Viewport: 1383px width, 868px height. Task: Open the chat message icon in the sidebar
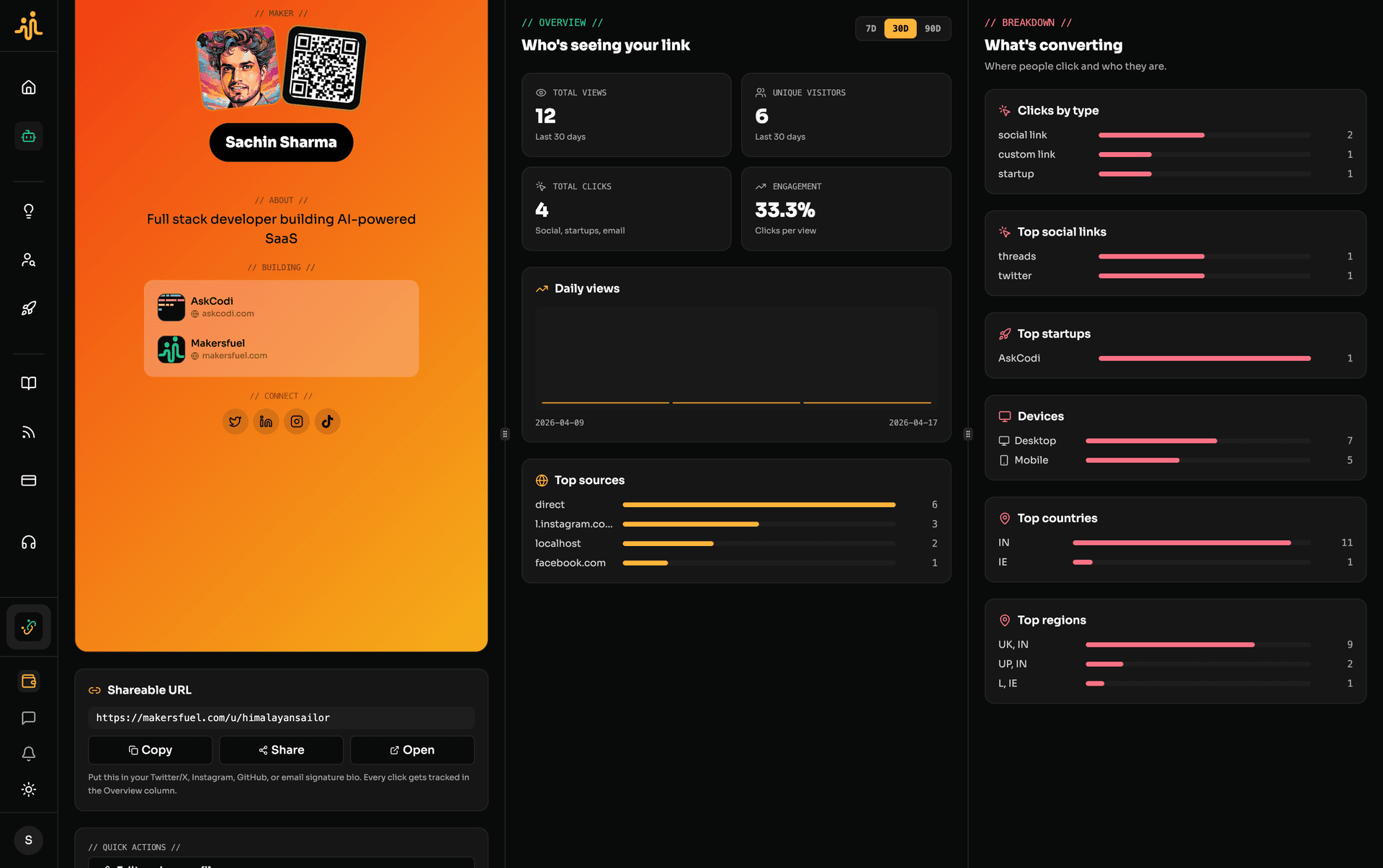point(29,718)
